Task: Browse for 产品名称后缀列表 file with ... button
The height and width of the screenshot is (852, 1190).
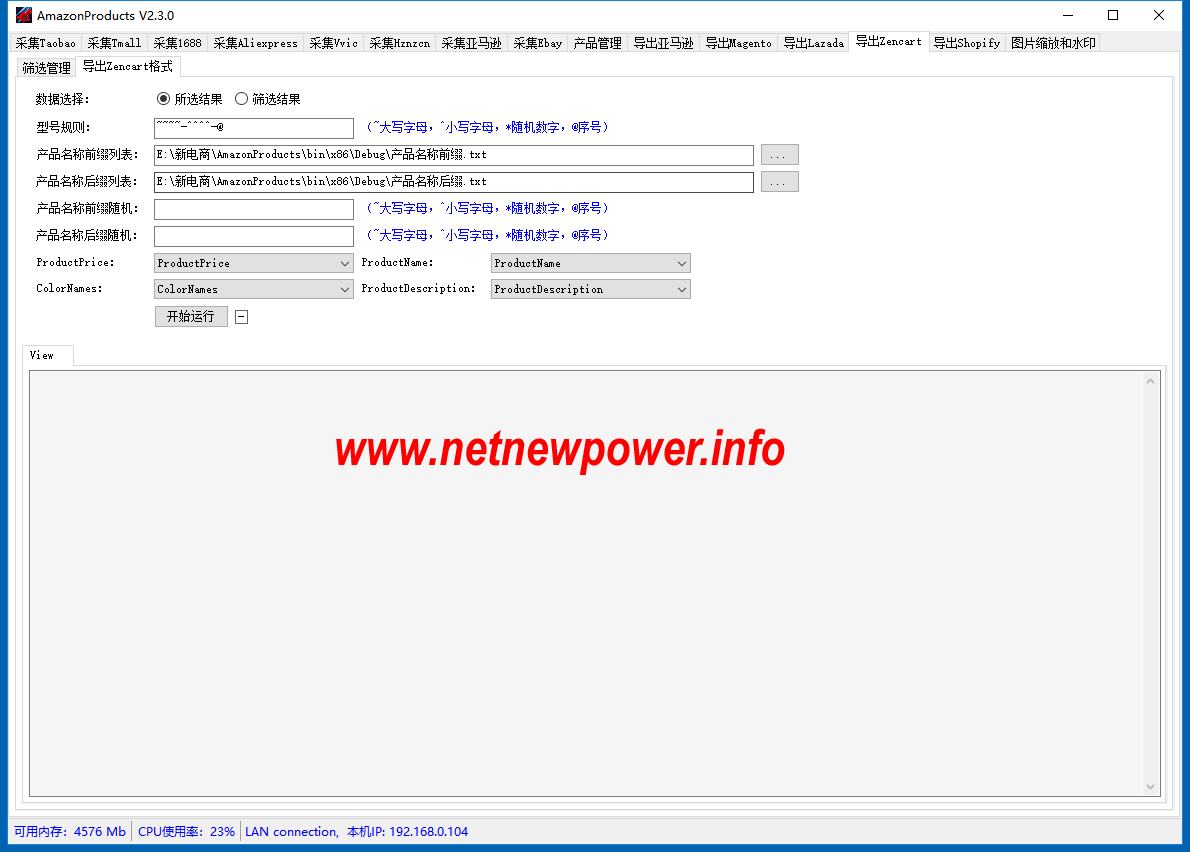Action: click(x=779, y=182)
